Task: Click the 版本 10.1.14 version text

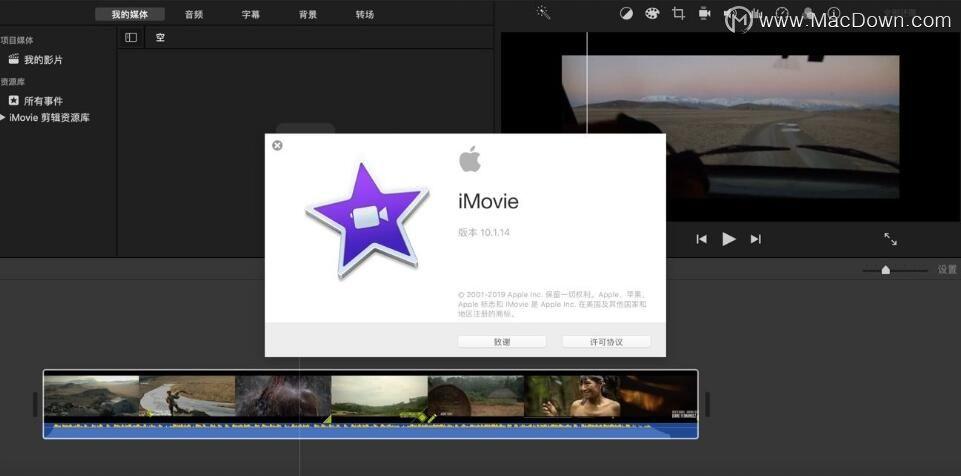Action: click(x=484, y=232)
